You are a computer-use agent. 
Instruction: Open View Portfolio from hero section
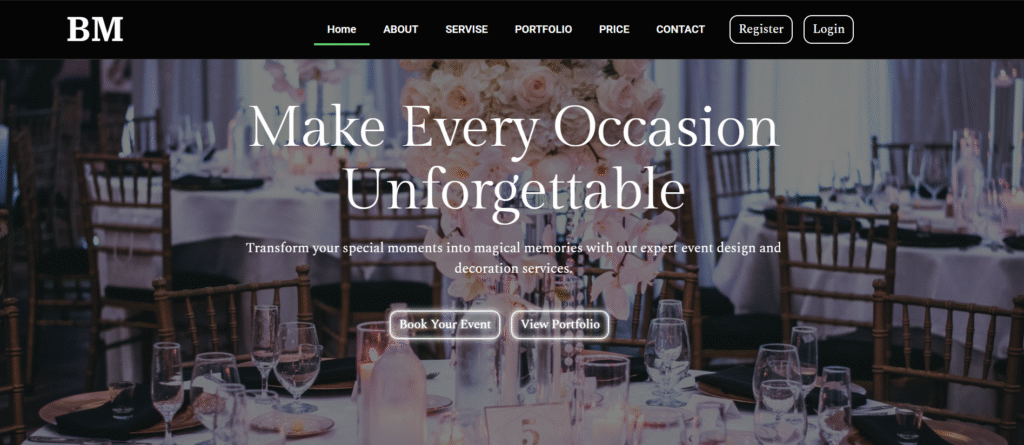click(560, 325)
